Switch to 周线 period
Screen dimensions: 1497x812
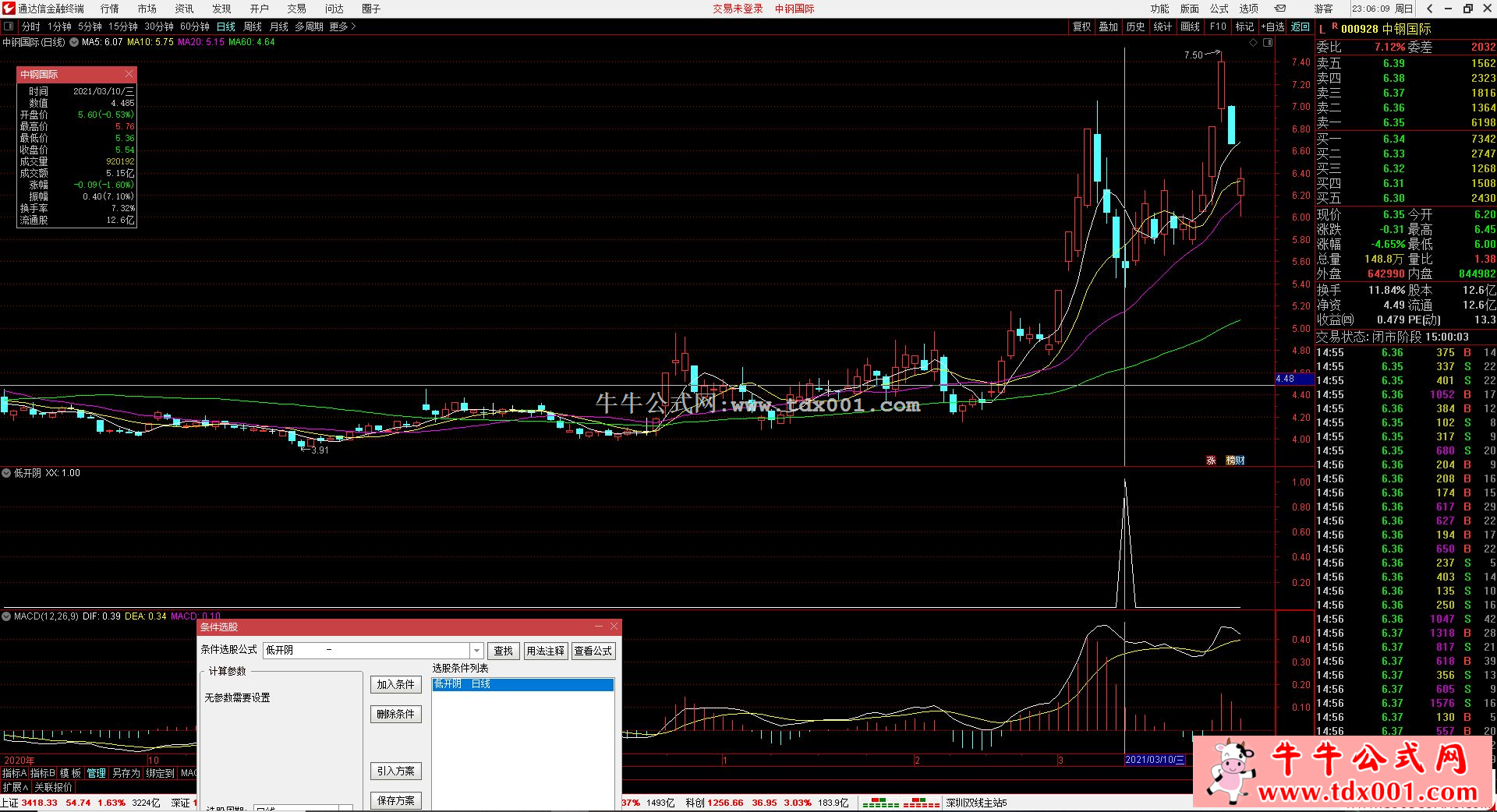pos(253,26)
